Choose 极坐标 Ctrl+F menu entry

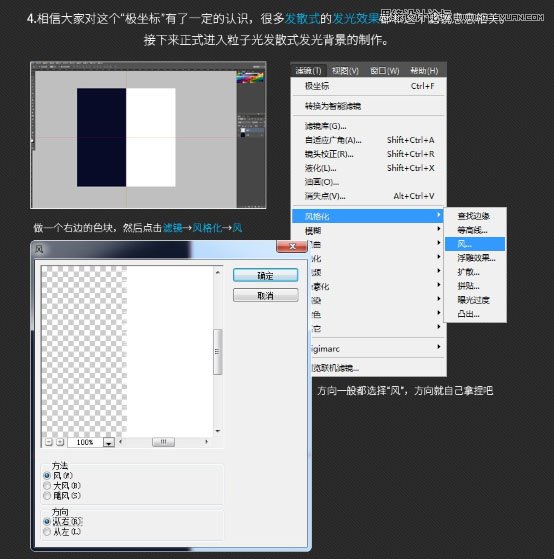tap(369, 86)
